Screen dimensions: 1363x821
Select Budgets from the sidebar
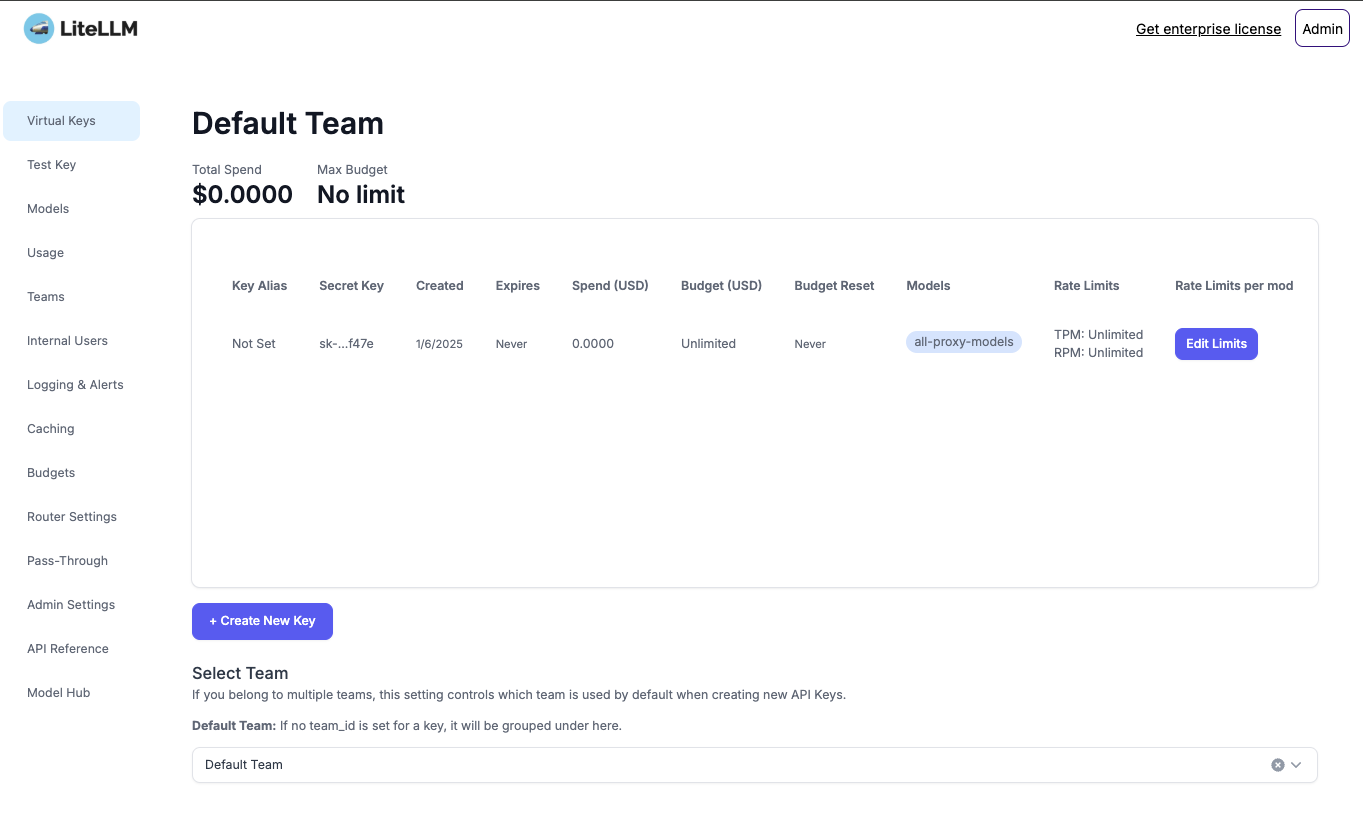51,473
